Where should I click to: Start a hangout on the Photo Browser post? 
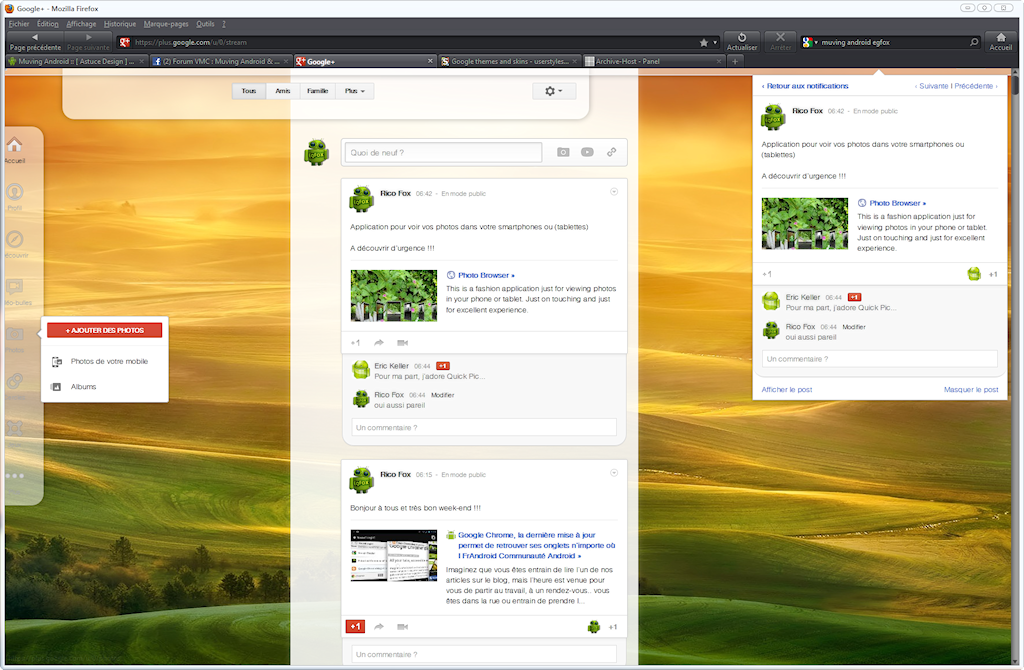402,343
